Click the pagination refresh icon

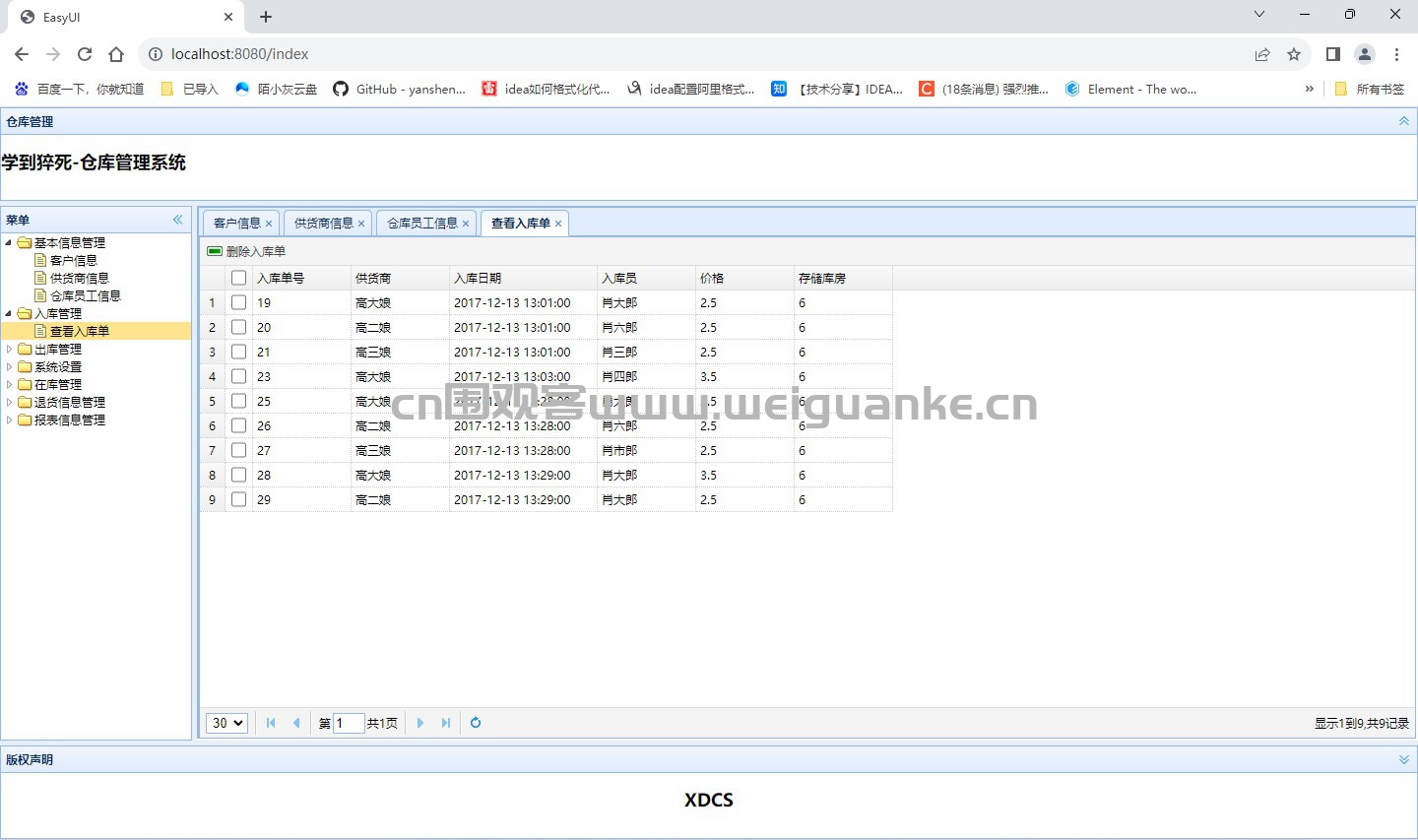(x=476, y=723)
